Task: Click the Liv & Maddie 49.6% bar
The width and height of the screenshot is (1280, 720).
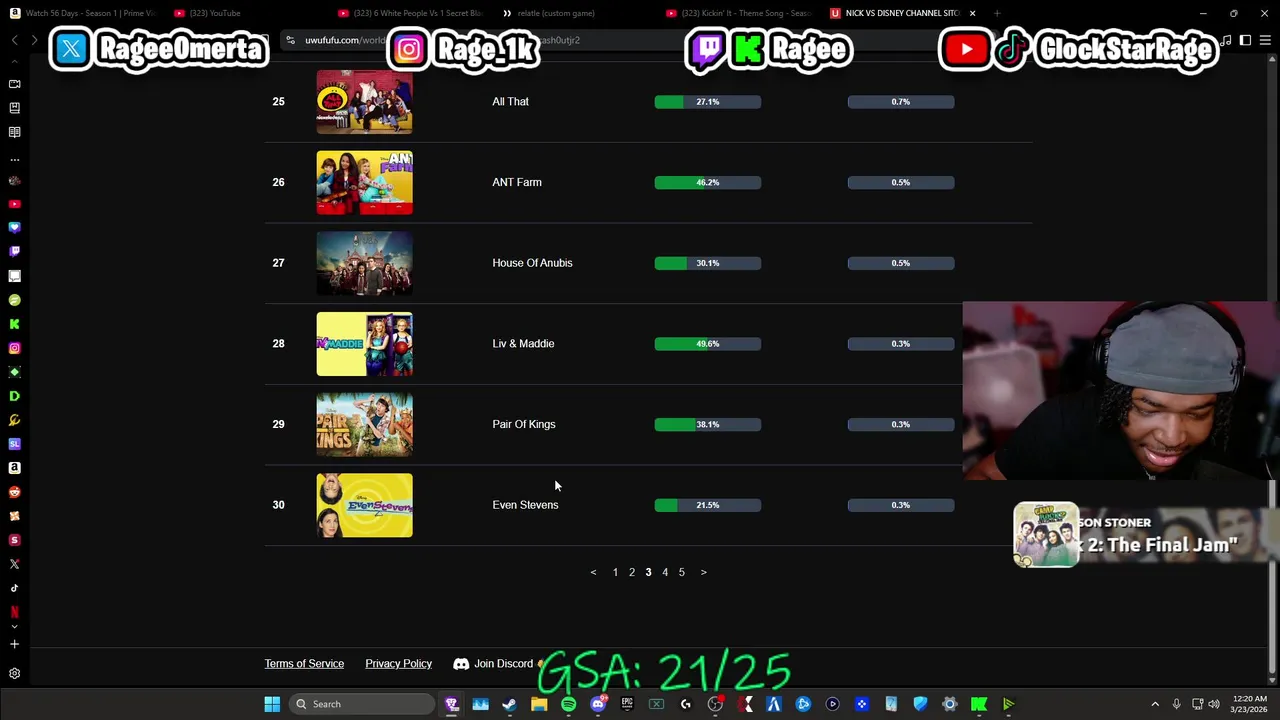Action: tap(708, 344)
